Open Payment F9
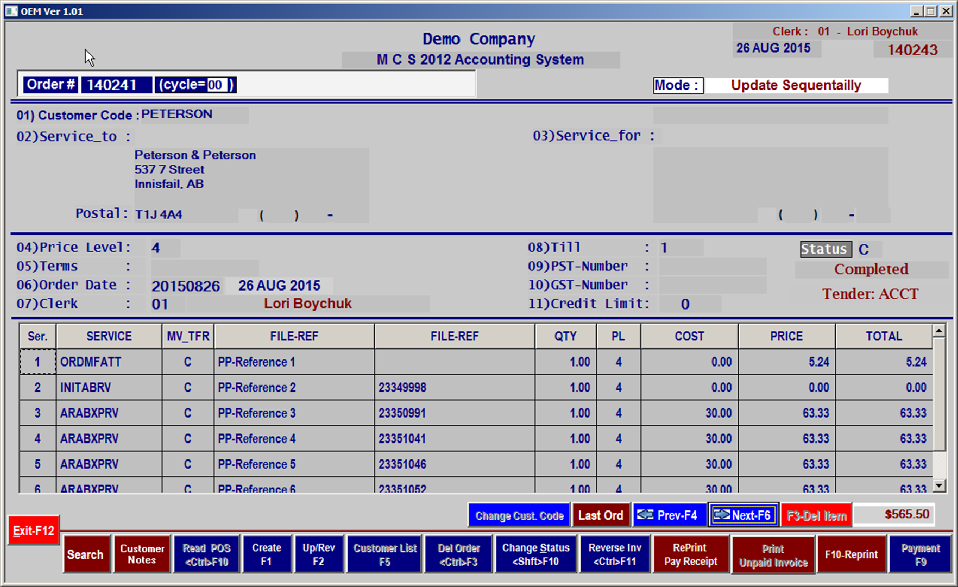Screen dimensions: 958x587 click(920, 555)
